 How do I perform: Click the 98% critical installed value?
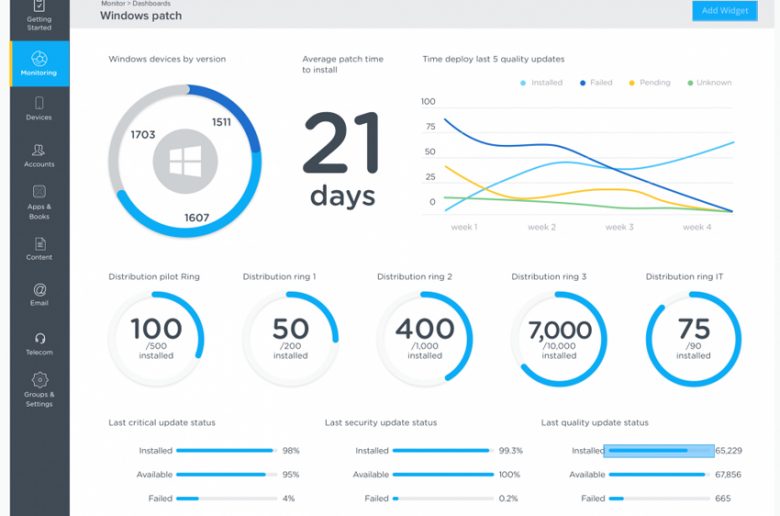pyautogui.click(x=291, y=451)
